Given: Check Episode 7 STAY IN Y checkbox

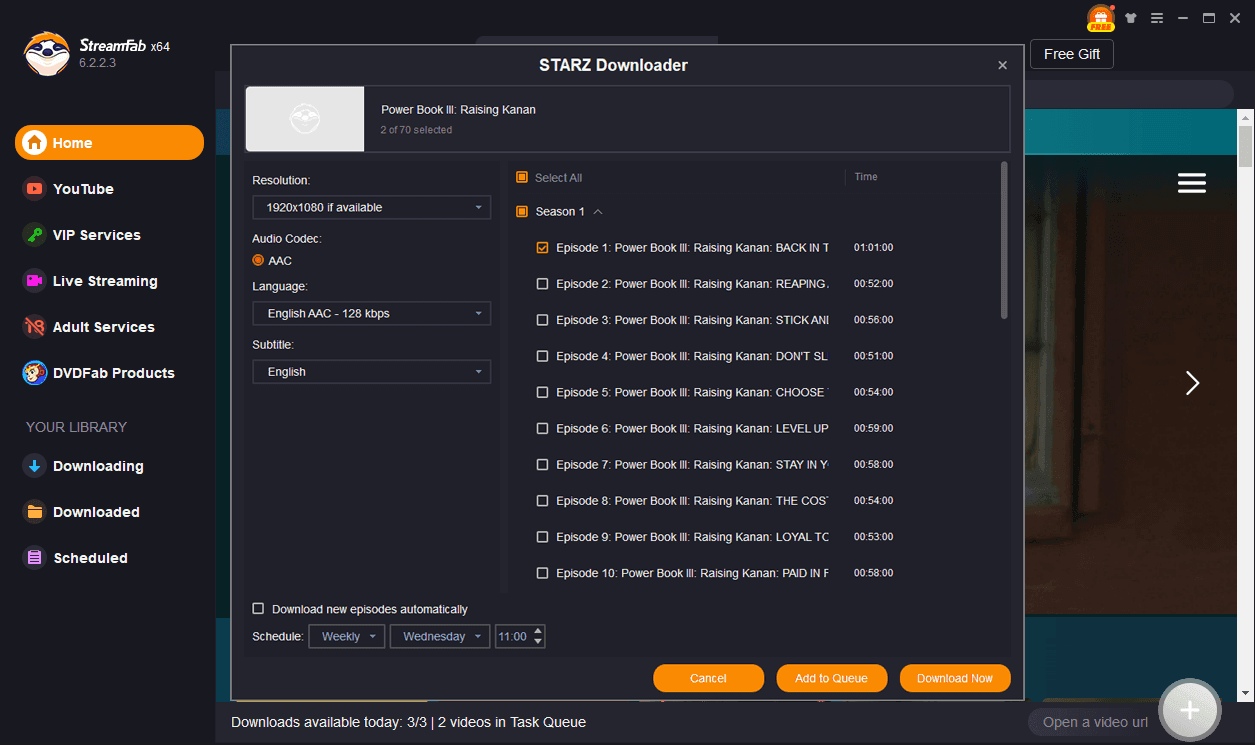Looking at the screenshot, I should 543,465.
